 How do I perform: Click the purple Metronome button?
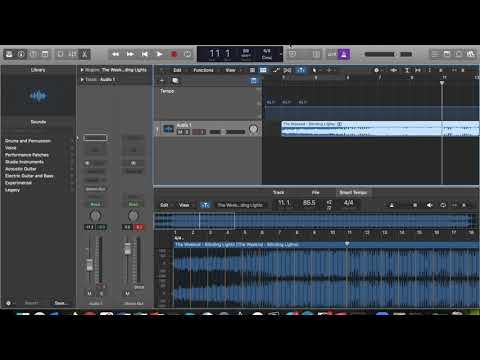click(344, 54)
